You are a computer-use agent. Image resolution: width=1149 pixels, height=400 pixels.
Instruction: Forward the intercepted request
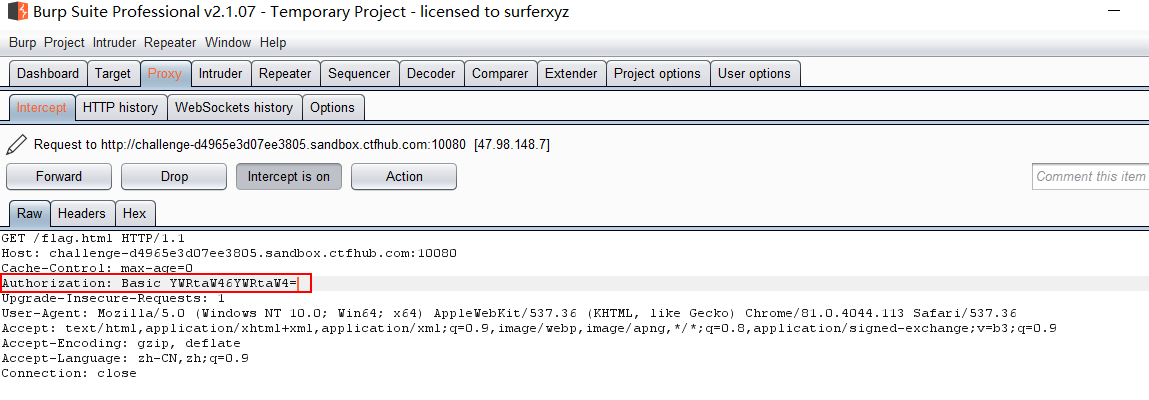click(59, 177)
